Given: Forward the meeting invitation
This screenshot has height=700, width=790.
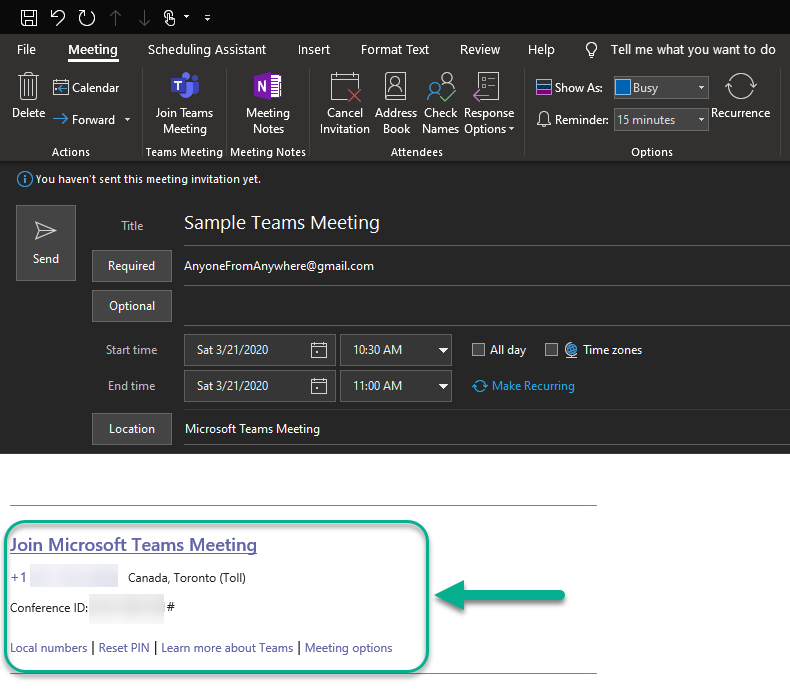Looking at the screenshot, I should 84,119.
